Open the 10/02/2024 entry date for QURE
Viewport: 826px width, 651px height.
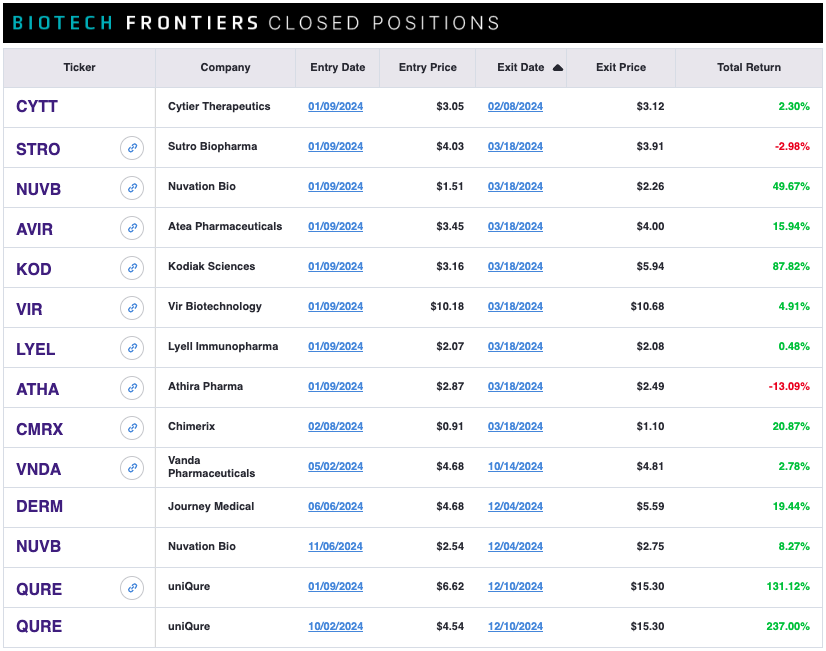click(x=336, y=627)
